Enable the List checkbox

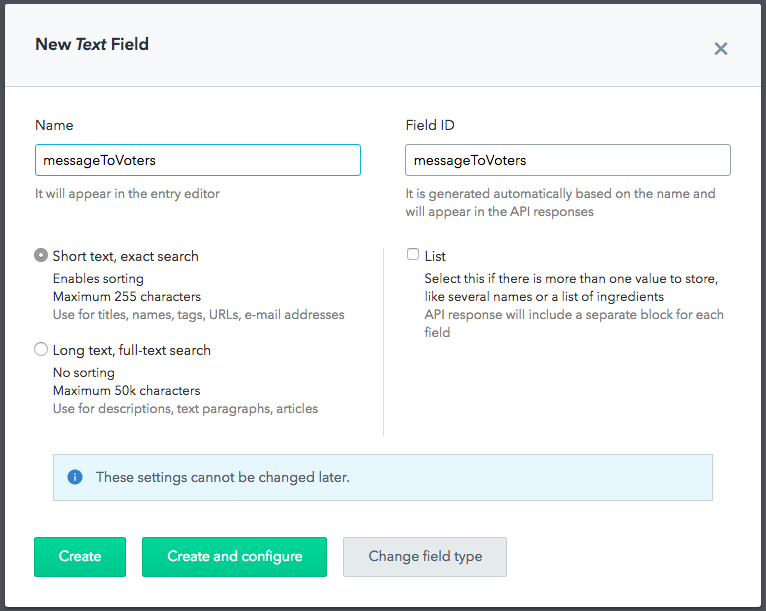coord(413,254)
